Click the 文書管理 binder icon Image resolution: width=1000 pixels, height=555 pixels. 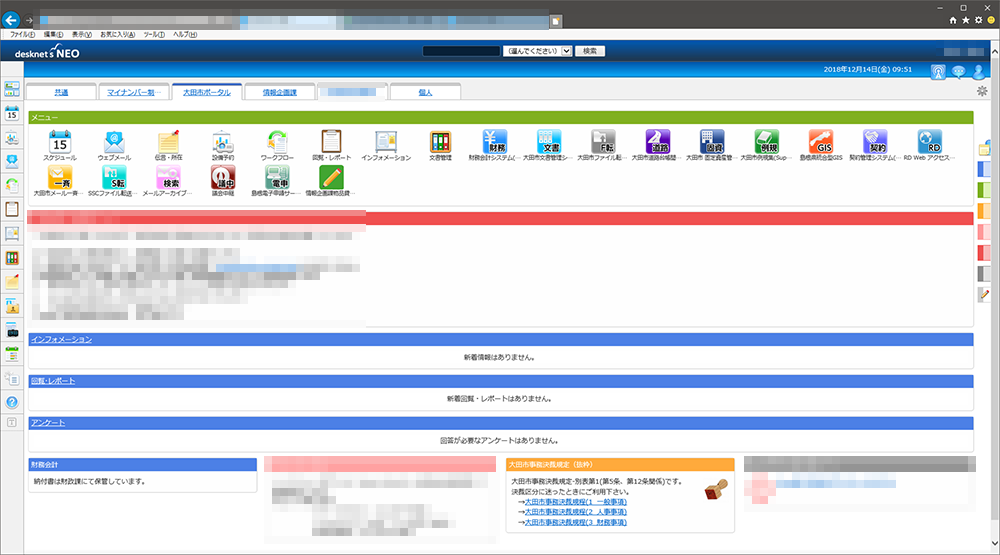click(440, 141)
